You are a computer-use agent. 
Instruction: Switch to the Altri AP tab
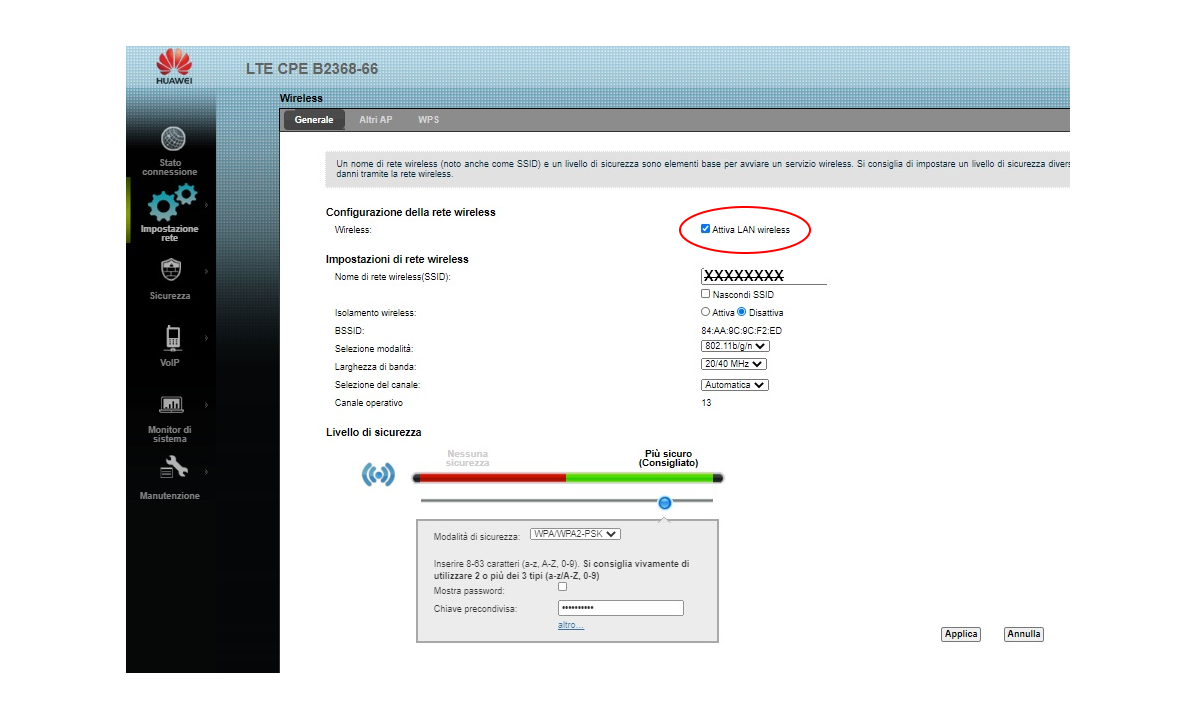[376, 120]
